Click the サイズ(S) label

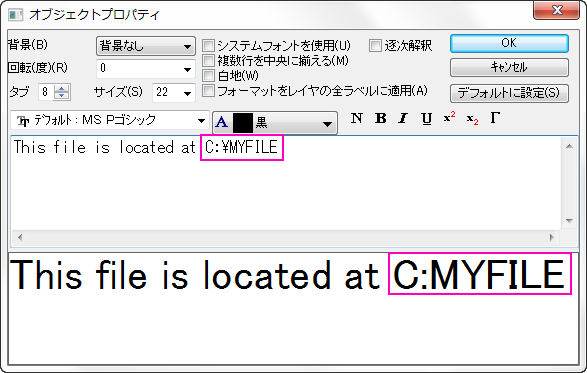point(118,92)
